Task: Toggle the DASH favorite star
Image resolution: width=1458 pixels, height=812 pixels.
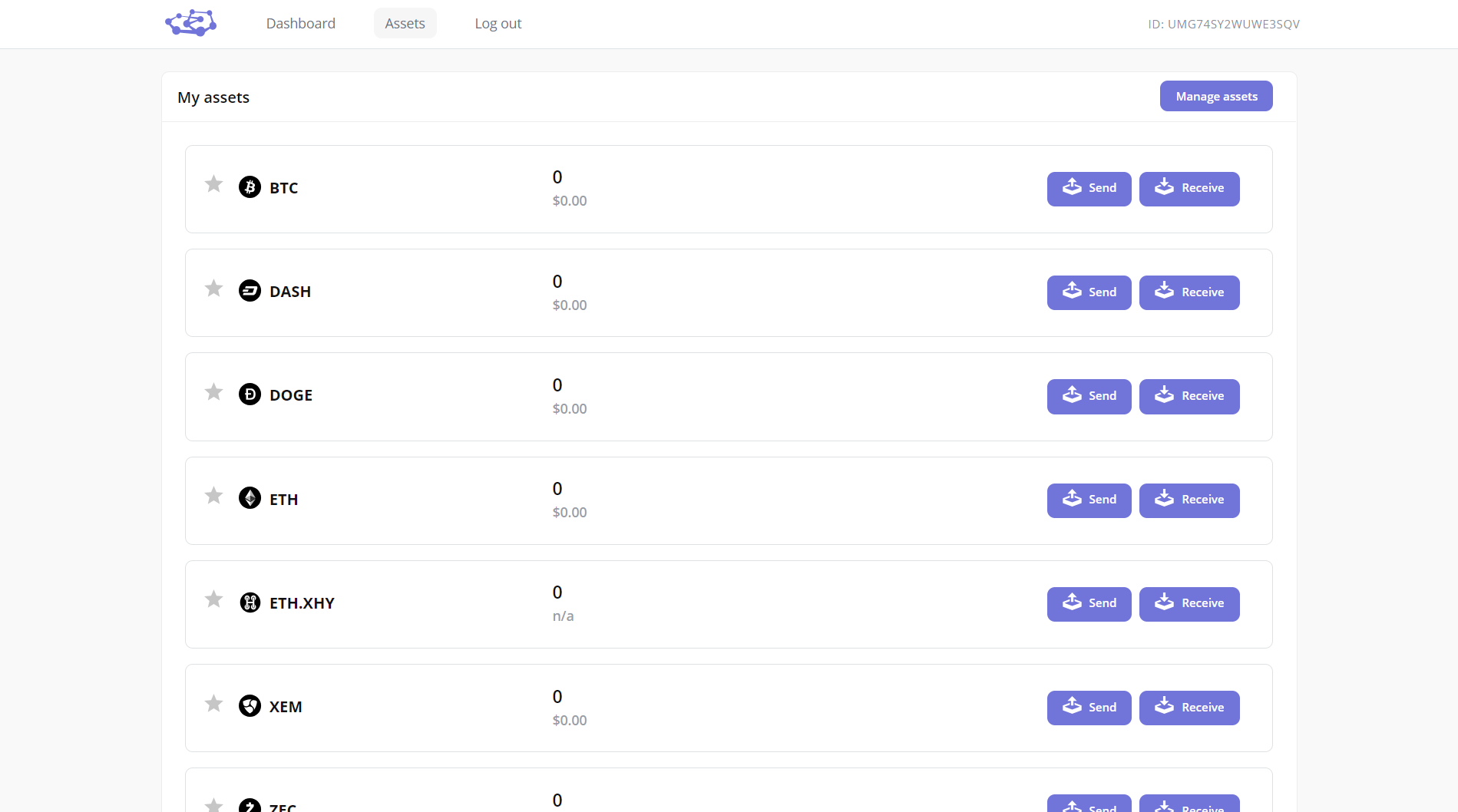Action: 213,288
